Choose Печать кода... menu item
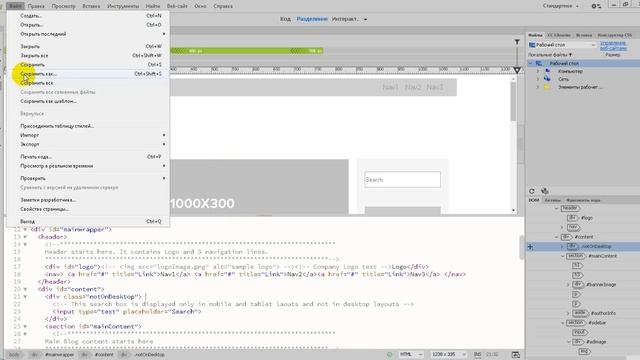 [x=88, y=157]
